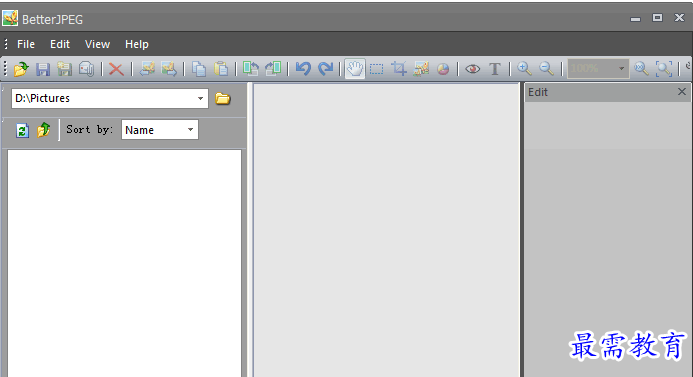
Task: Open the Help menu
Action: coord(137,44)
